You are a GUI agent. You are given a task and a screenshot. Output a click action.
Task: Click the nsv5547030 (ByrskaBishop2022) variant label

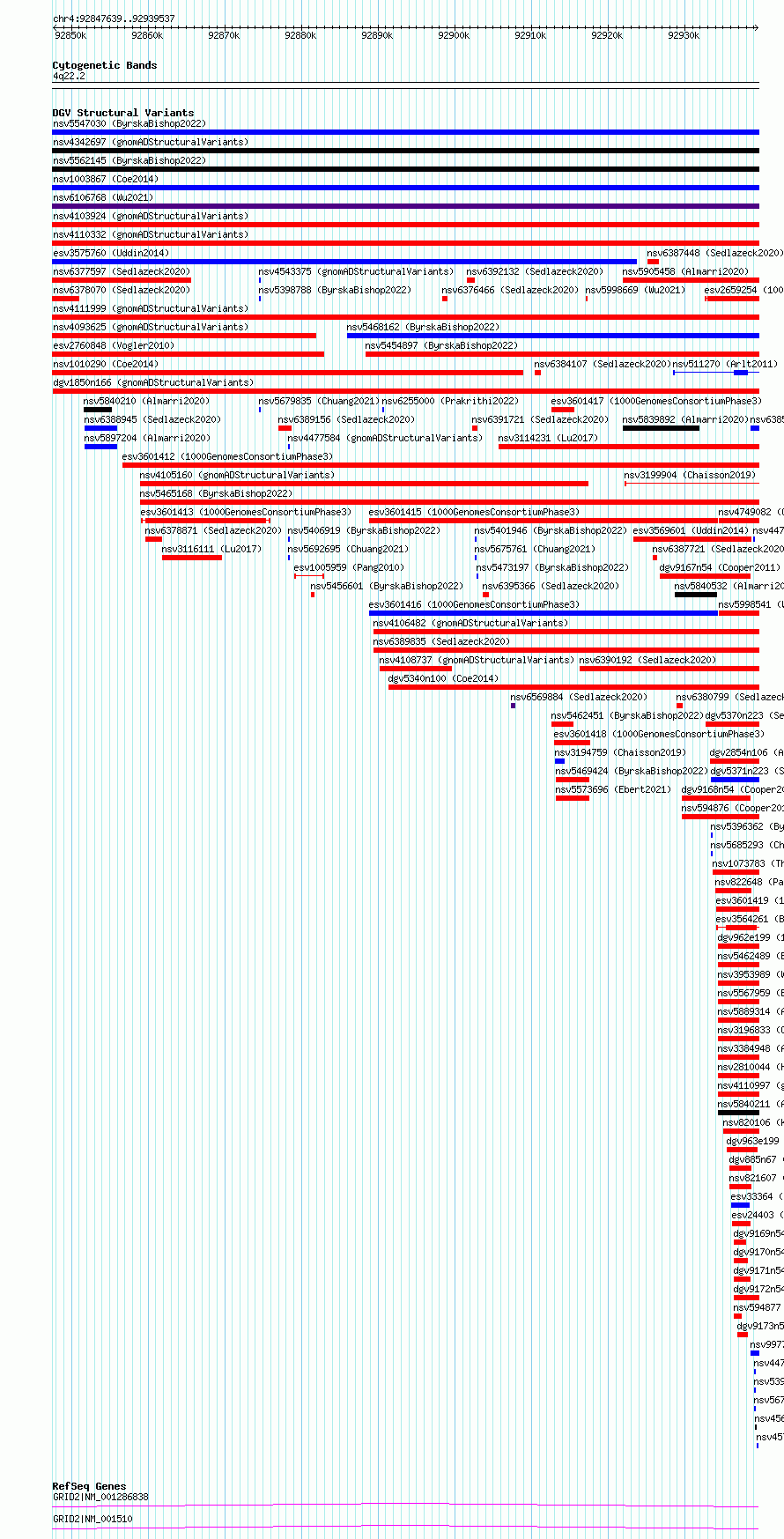click(129, 124)
